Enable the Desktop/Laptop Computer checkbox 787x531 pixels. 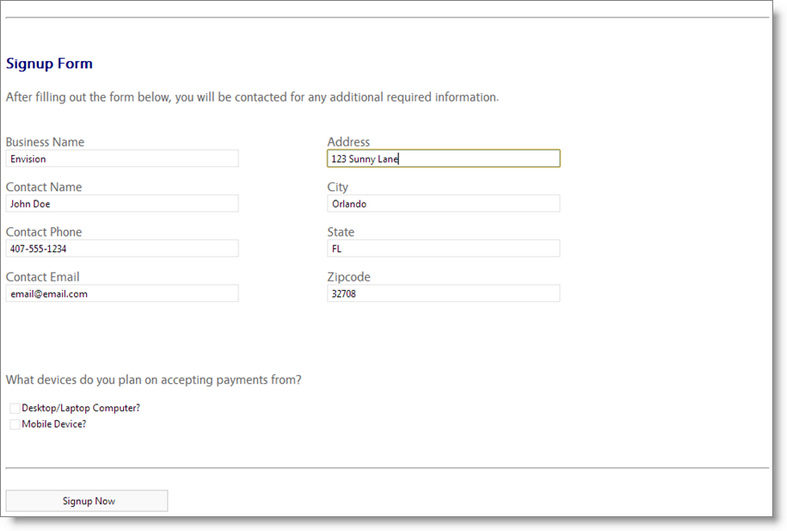click(x=15, y=408)
